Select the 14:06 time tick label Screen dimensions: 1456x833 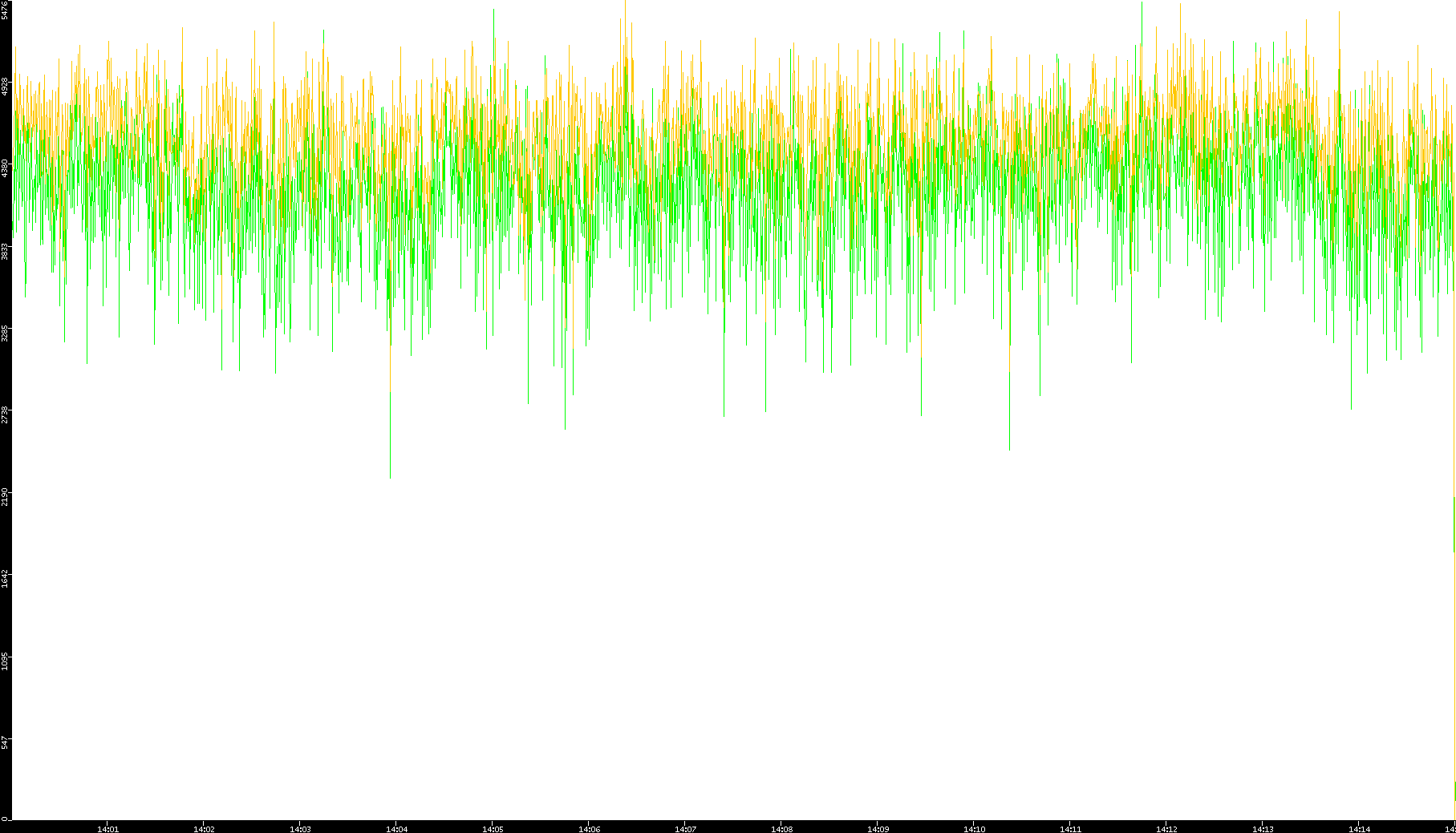589,829
